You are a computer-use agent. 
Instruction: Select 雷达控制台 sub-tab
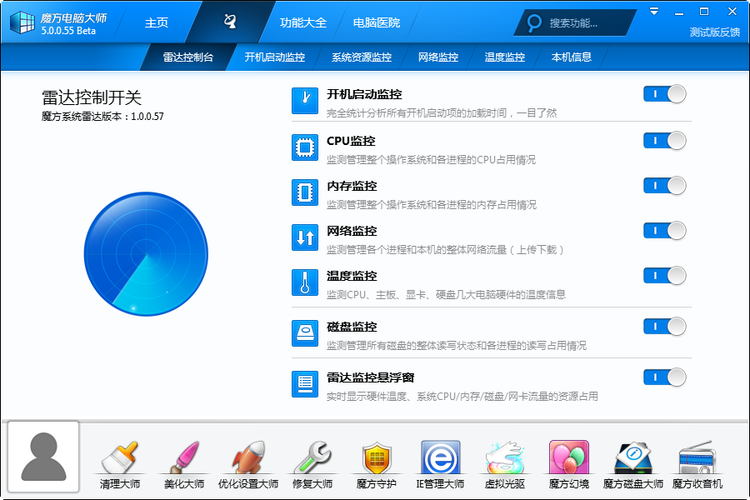pyautogui.click(x=188, y=57)
